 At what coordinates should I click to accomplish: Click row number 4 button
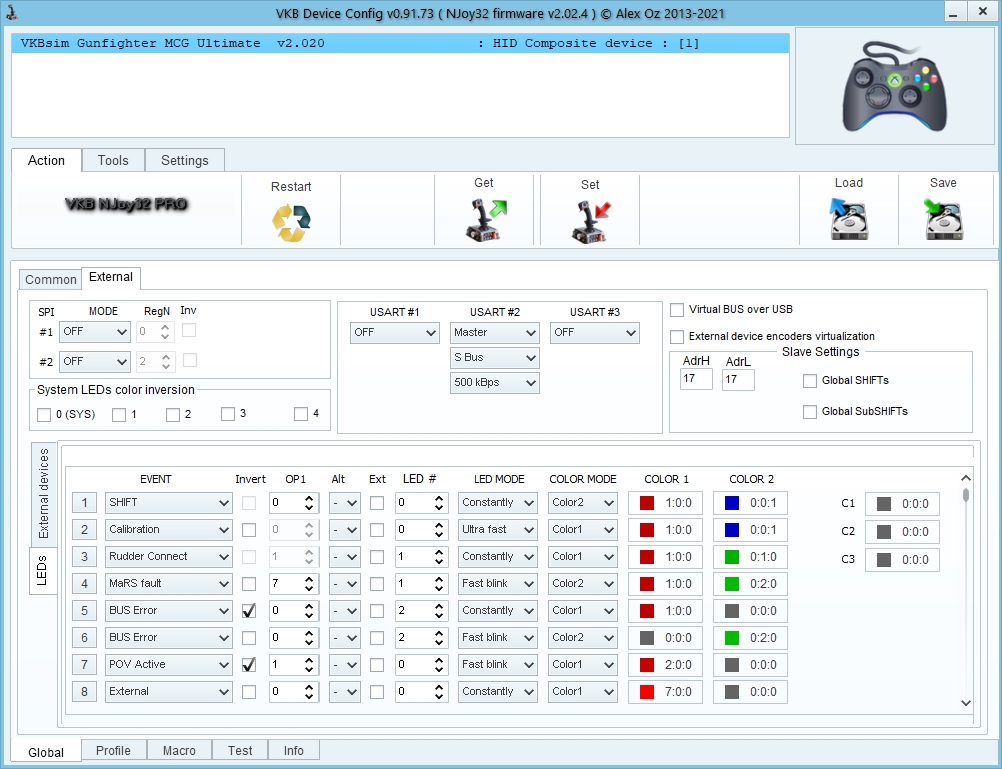pyautogui.click(x=84, y=583)
